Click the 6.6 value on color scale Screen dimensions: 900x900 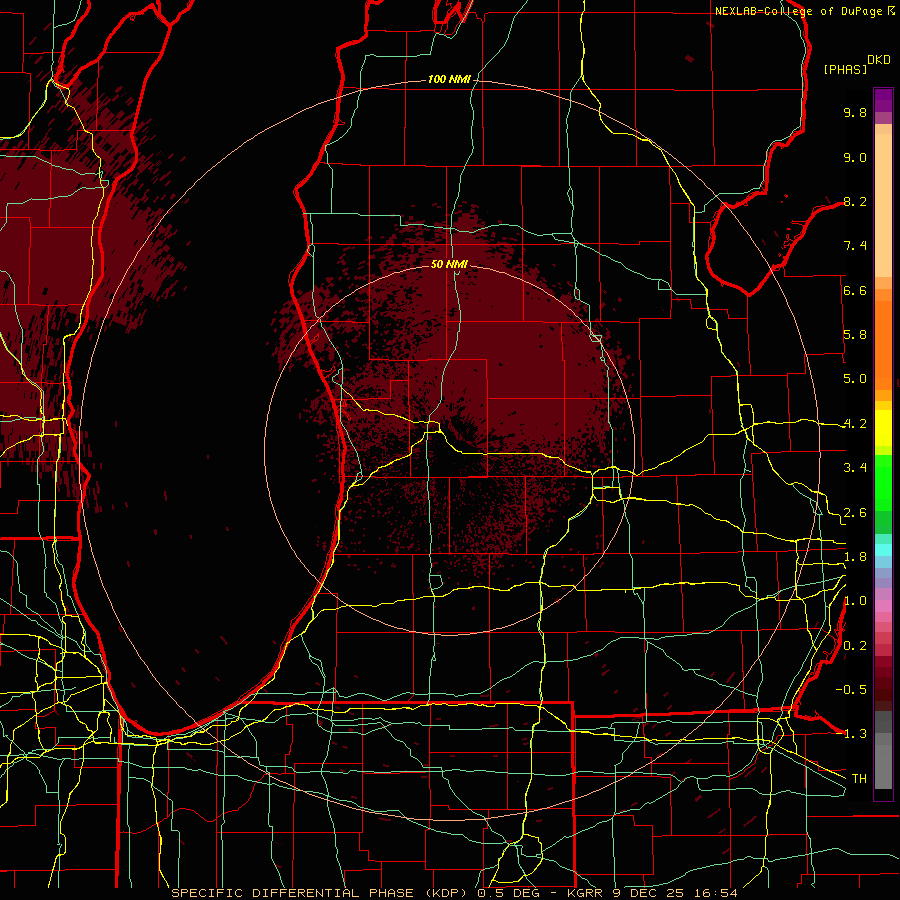(x=855, y=290)
